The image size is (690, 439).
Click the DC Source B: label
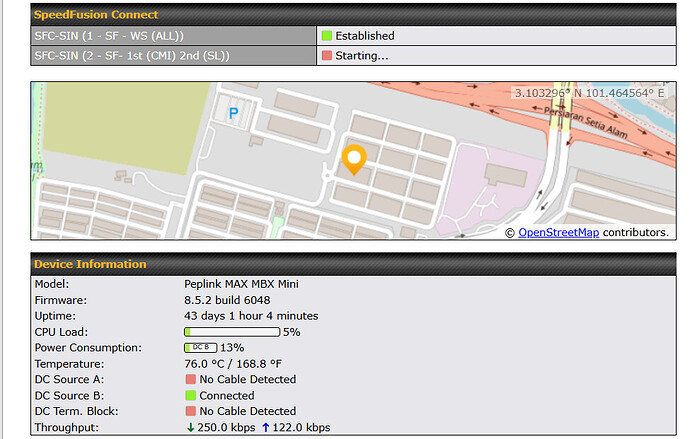click(69, 395)
